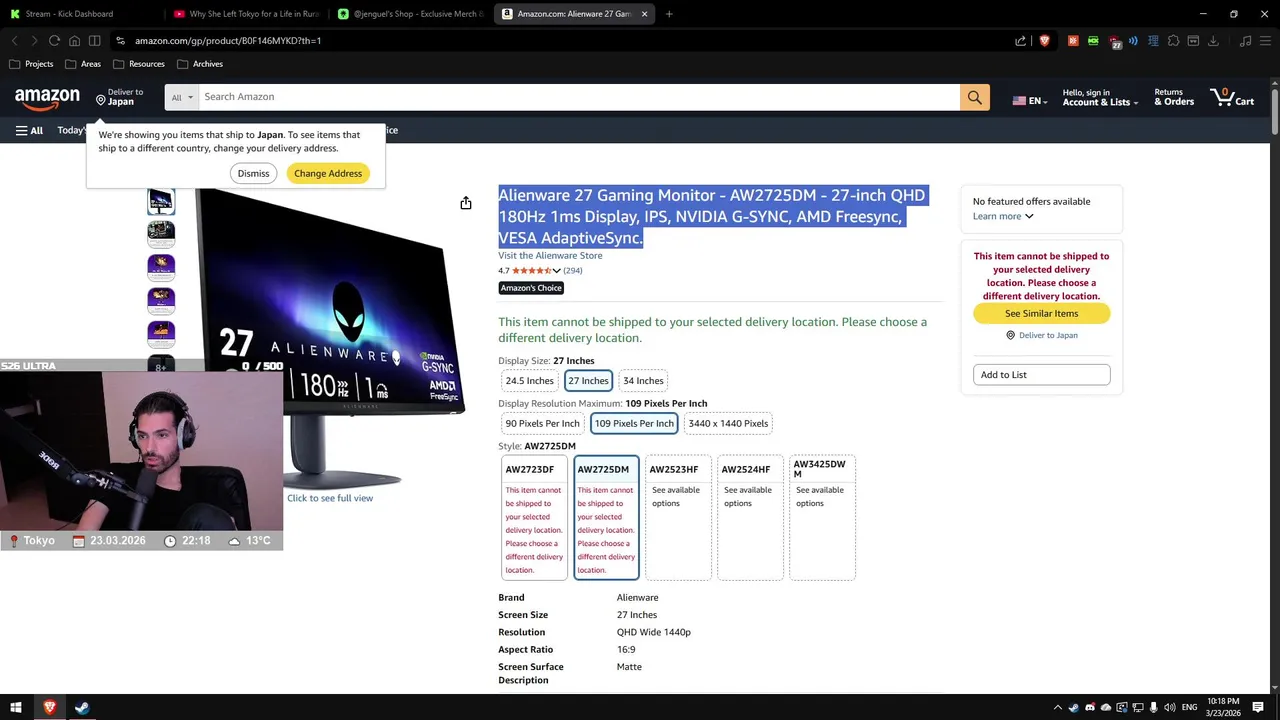Open the shopping cart icon

point(1232,97)
